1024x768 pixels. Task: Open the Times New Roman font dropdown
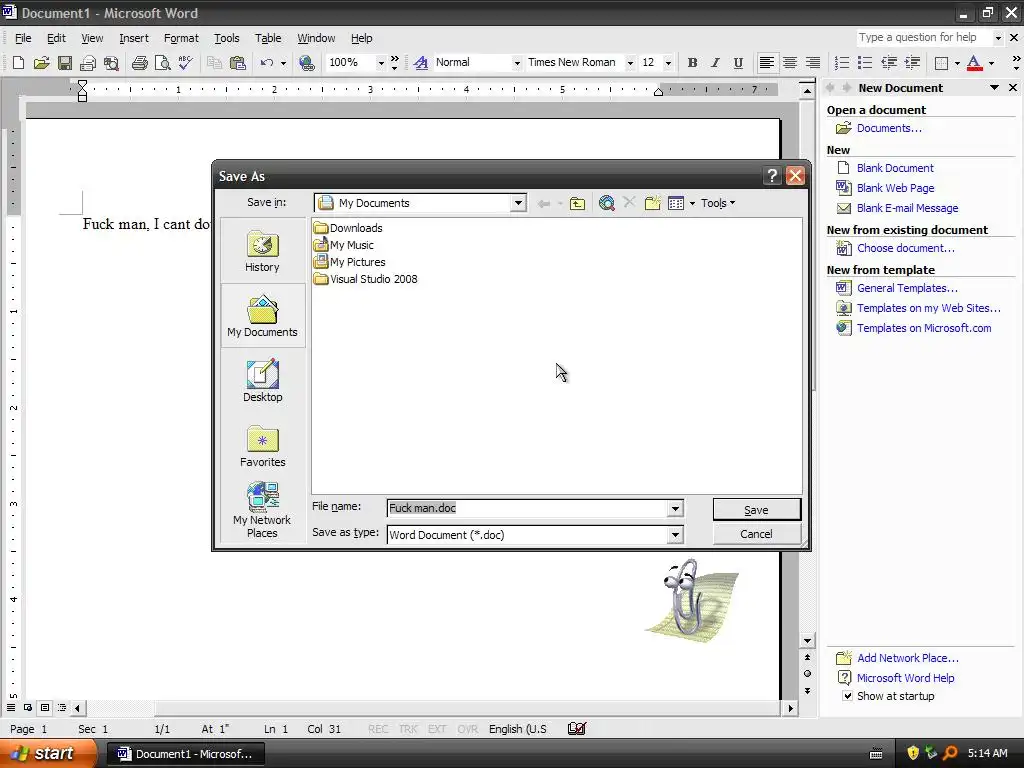point(630,63)
